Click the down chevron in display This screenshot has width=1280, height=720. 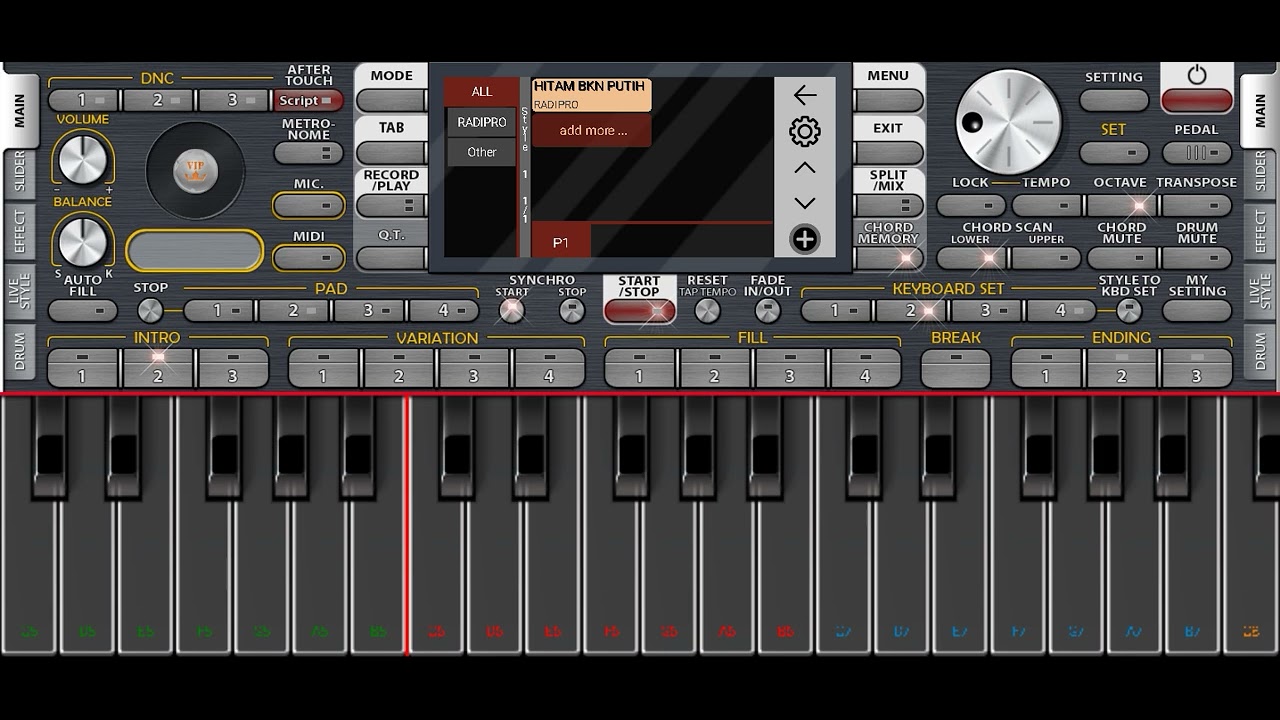[x=805, y=203]
